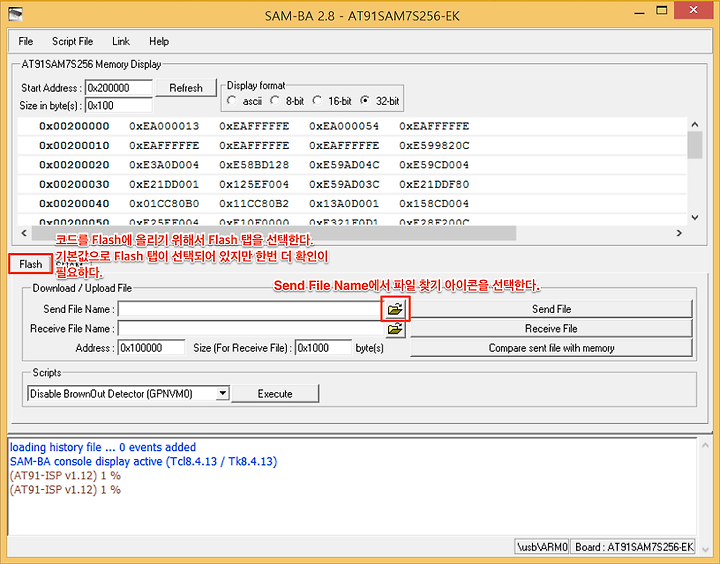Click the Receive File Name browse folder icon
This screenshot has width=720, height=564.
[395, 329]
